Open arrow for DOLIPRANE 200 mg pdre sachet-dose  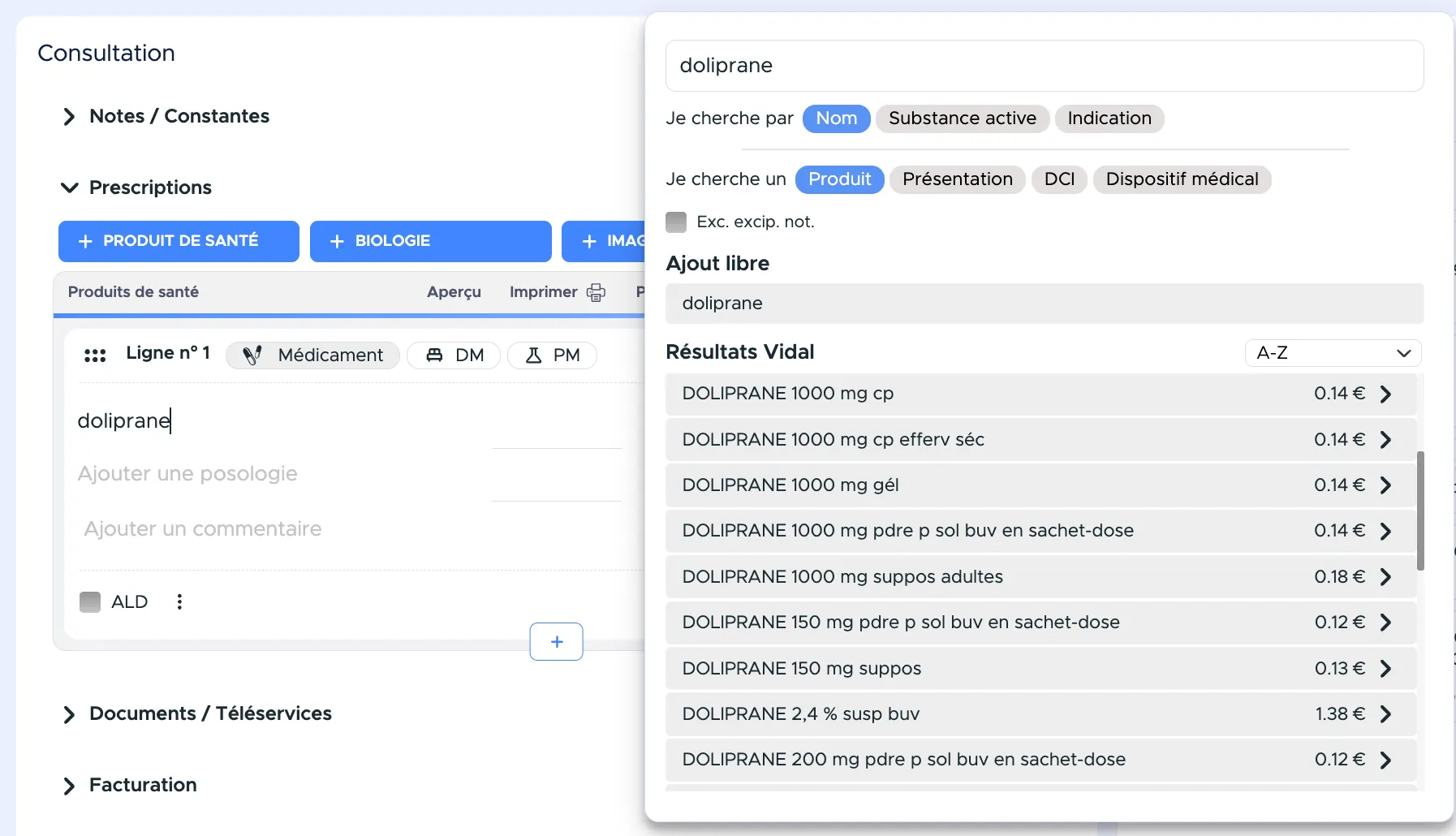pos(1385,760)
